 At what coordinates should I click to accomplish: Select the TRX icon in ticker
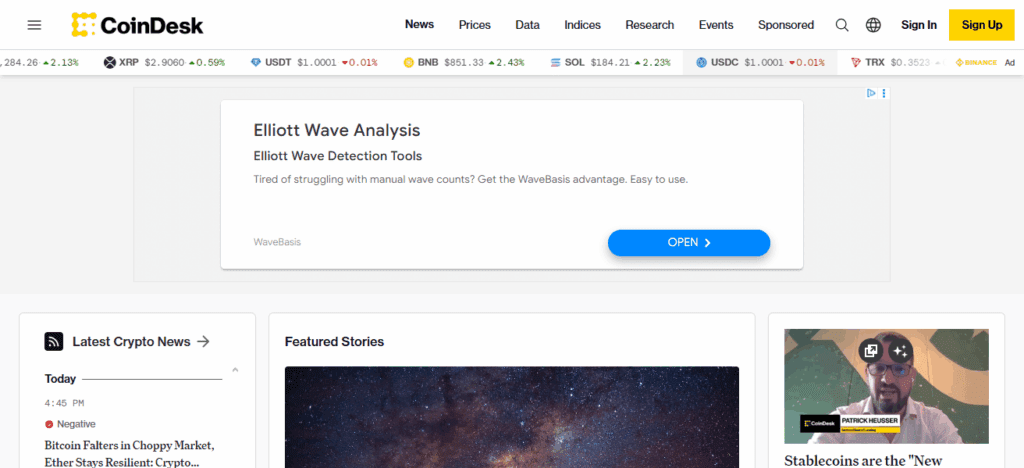[x=856, y=63]
